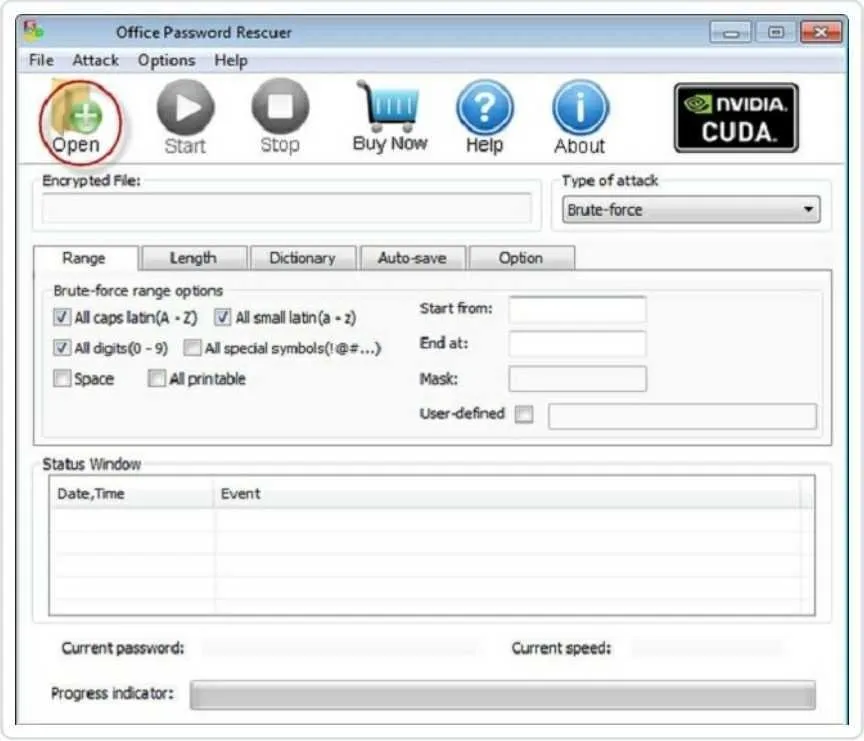Uncheck All small latin(a - z)

click(x=223, y=317)
